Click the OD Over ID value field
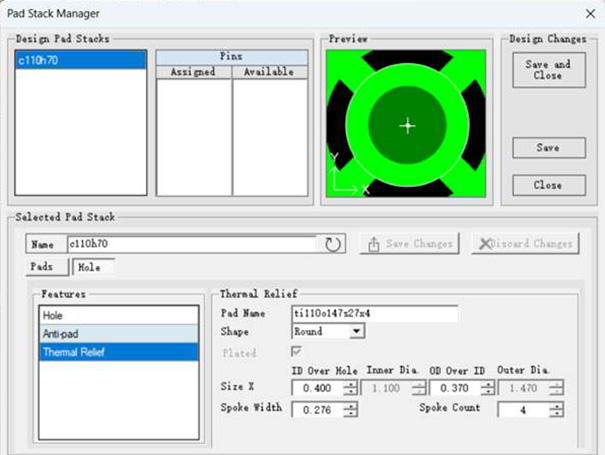Viewport: 605px width, 455px height. tap(455, 388)
